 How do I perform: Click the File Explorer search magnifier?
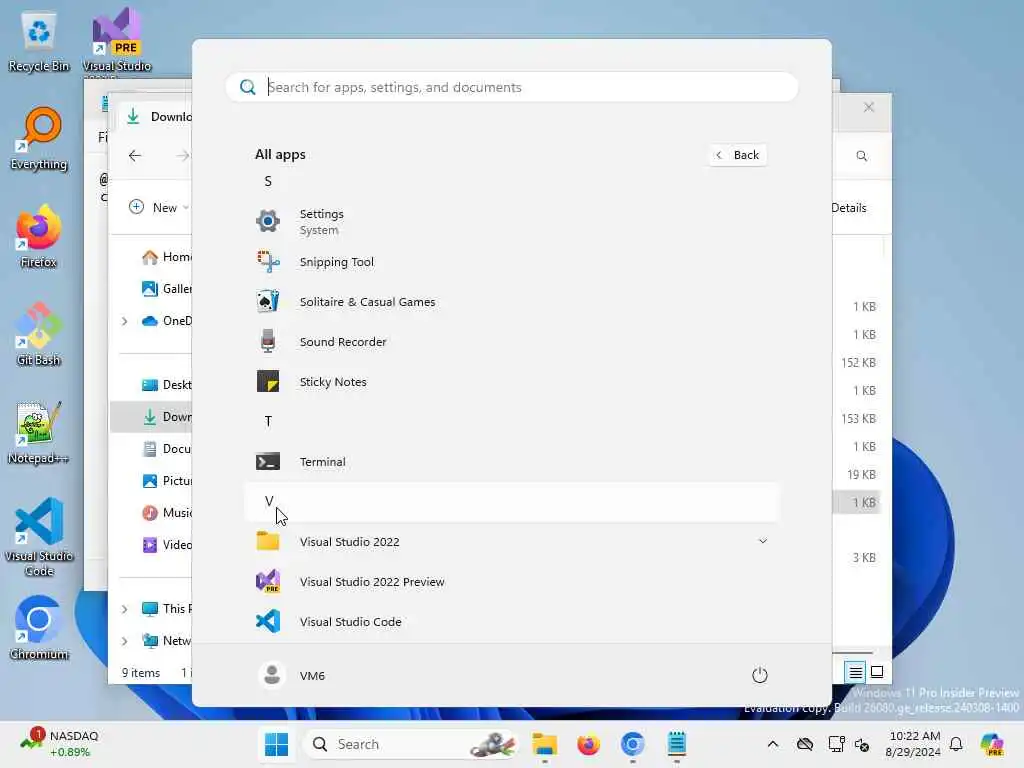coord(861,155)
